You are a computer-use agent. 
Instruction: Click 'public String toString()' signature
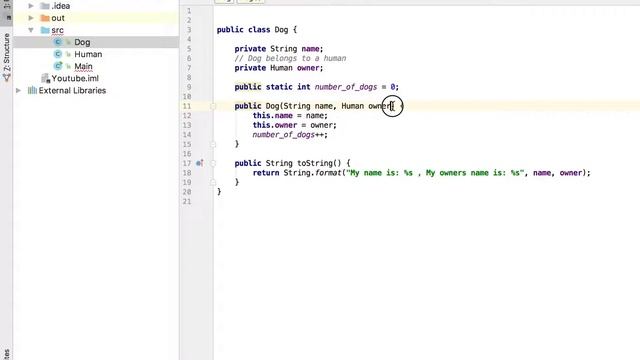pyautogui.click(x=288, y=163)
